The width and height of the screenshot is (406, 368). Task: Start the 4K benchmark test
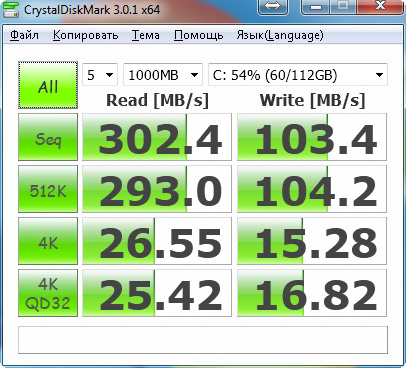coord(48,241)
